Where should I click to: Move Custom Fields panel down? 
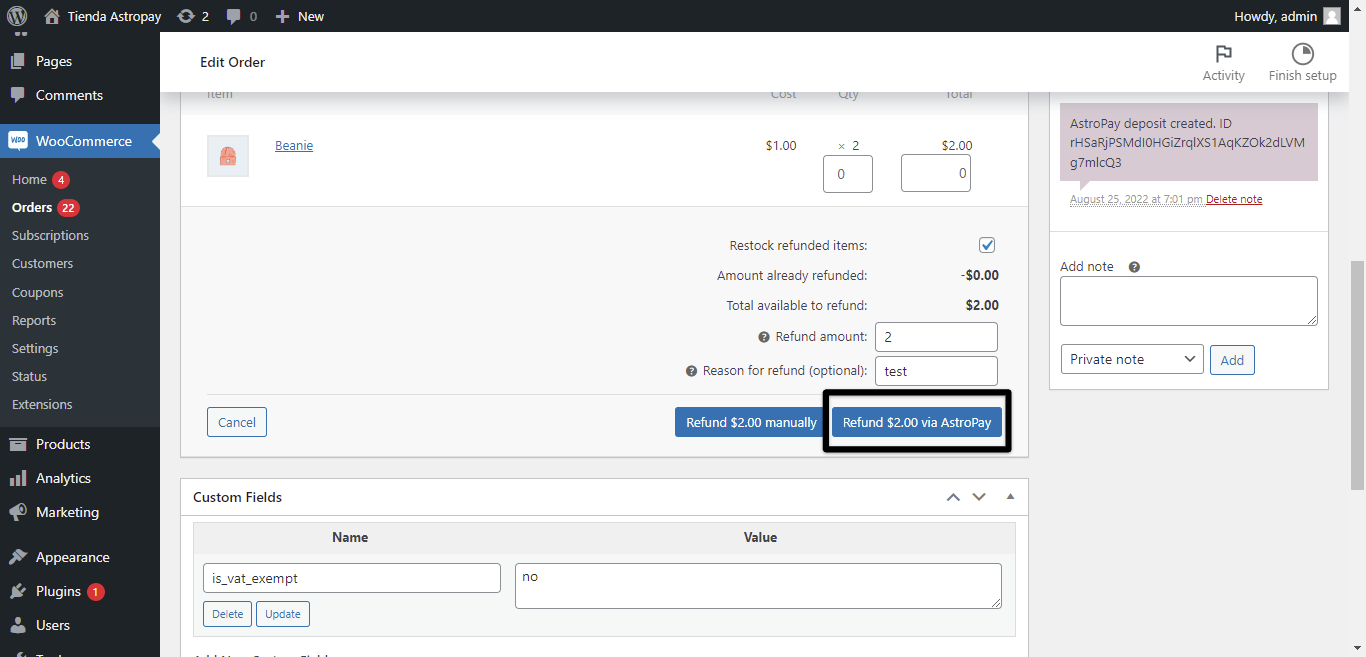[979, 497]
